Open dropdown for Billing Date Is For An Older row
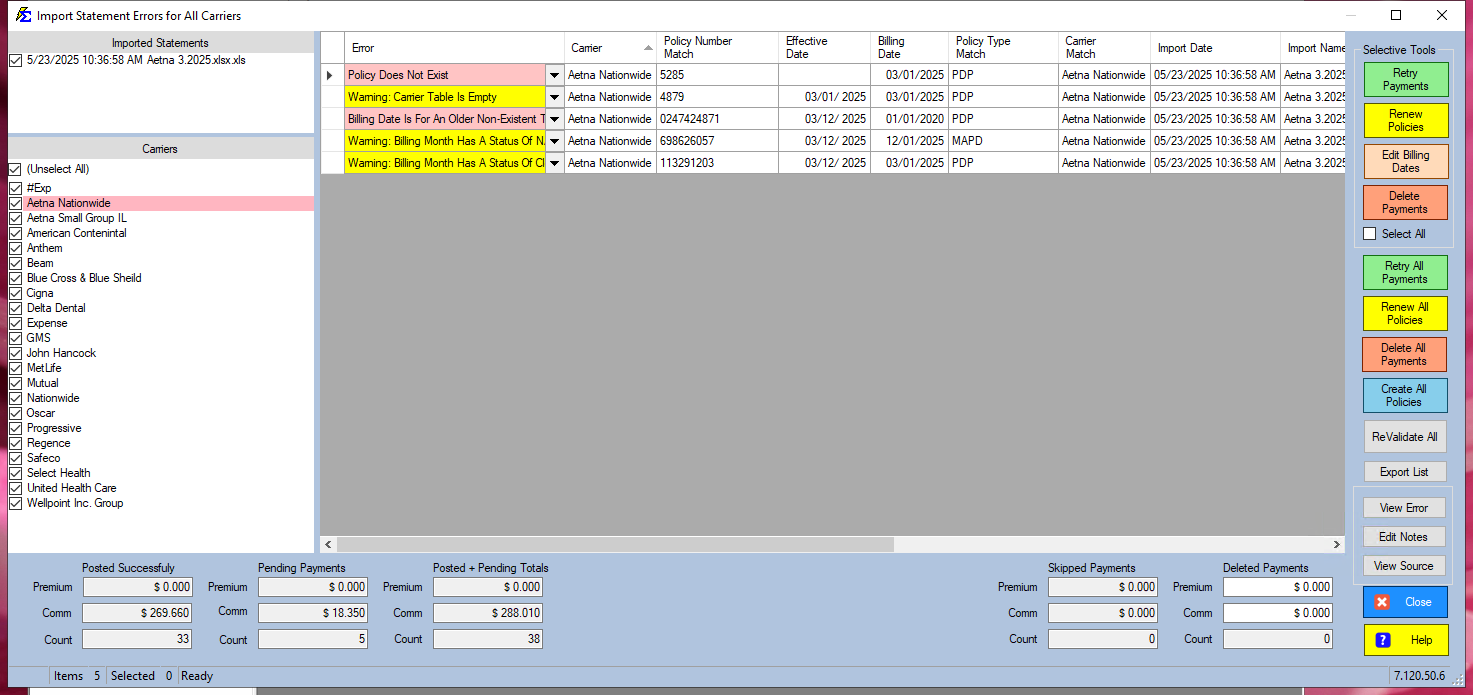1473x695 pixels. point(554,119)
